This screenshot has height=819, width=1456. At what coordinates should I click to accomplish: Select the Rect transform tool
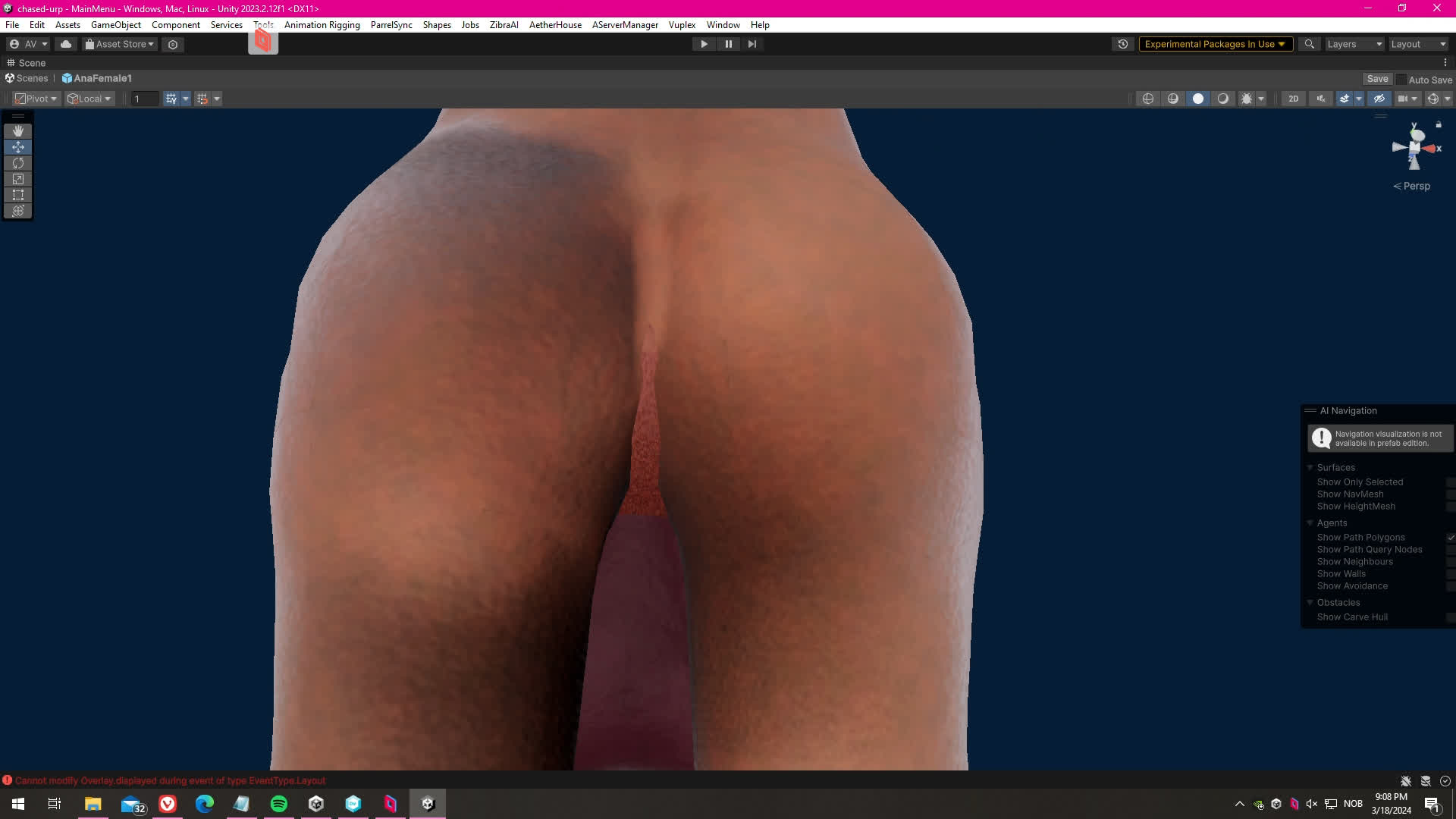coord(18,195)
